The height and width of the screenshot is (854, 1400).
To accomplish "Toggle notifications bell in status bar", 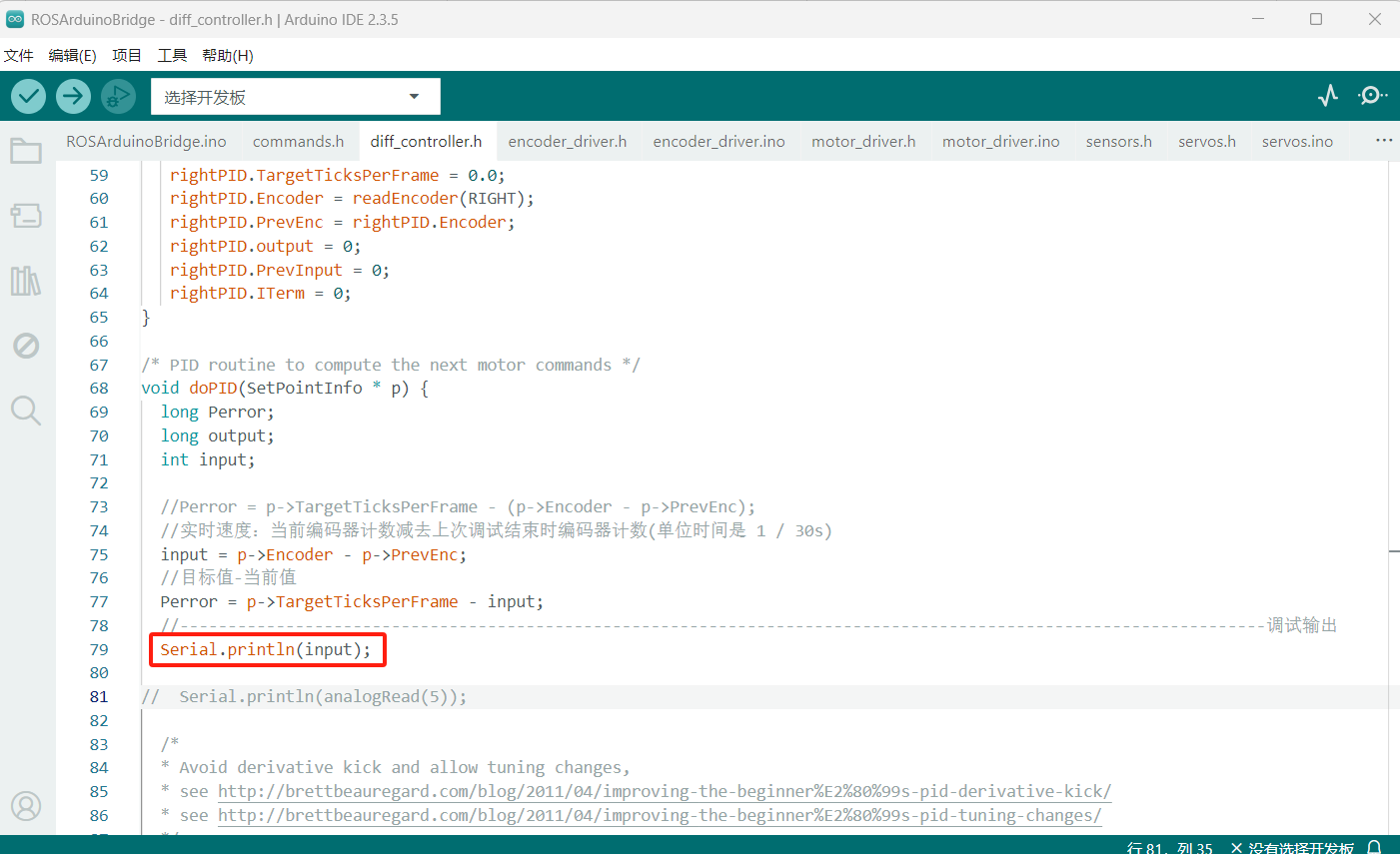I will click(x=1375, y=847).
